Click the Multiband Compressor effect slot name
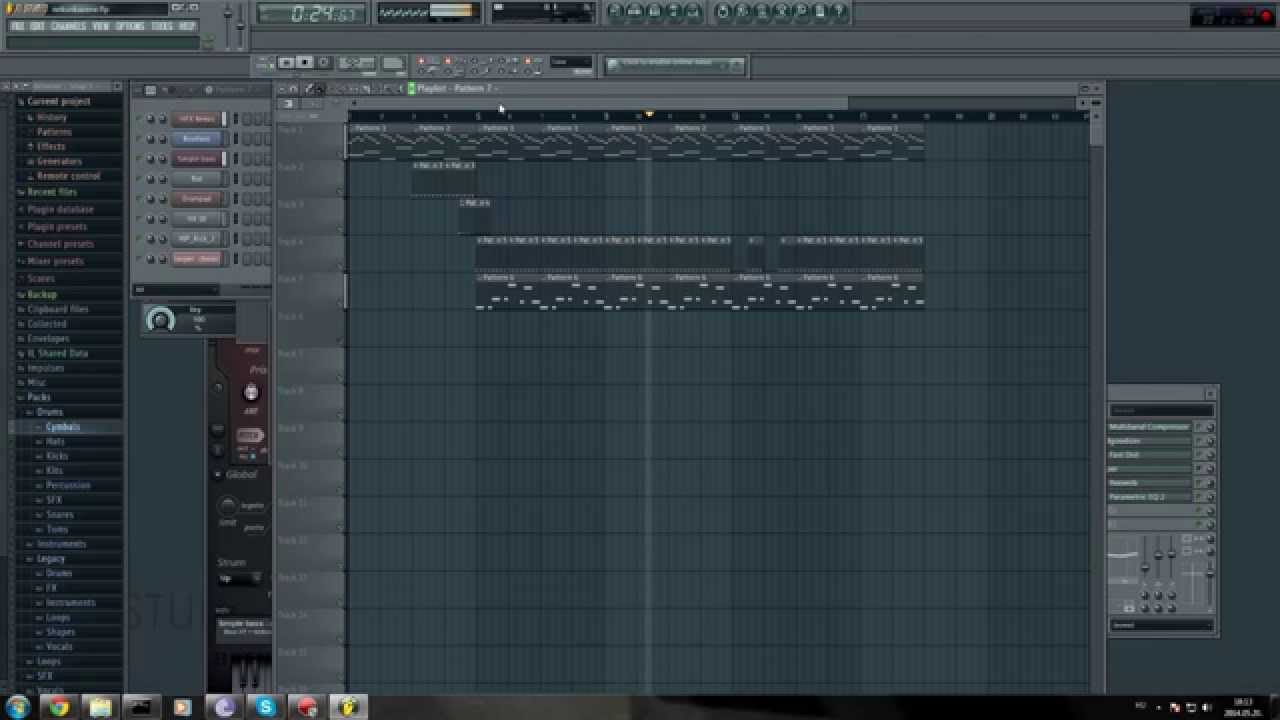This screenshot has width=1280, height=720. (x=1150, y=427)
